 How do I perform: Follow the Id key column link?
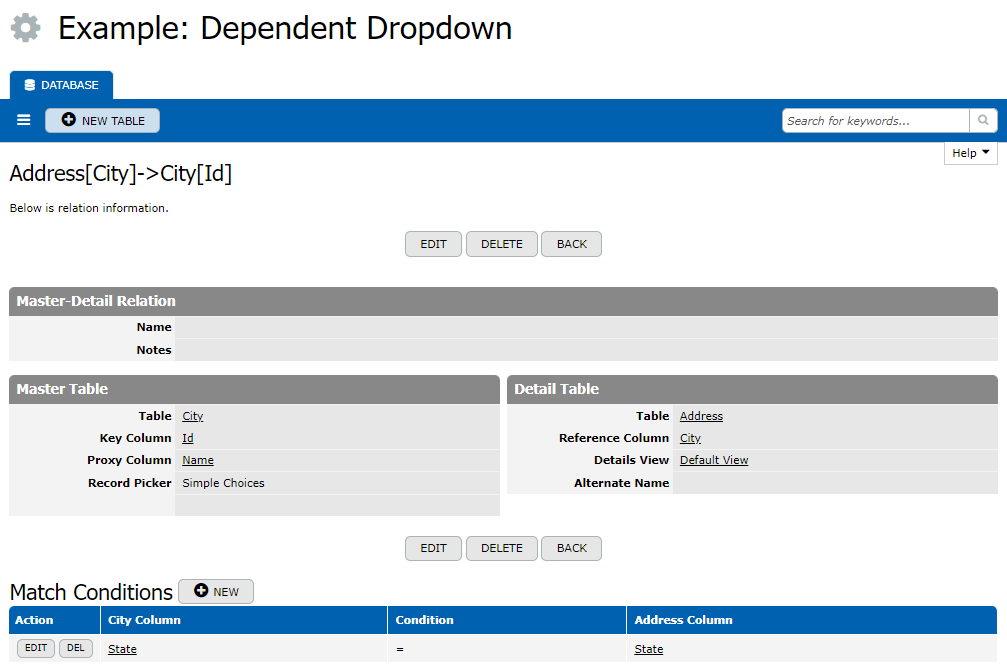[x=187, y=438]
